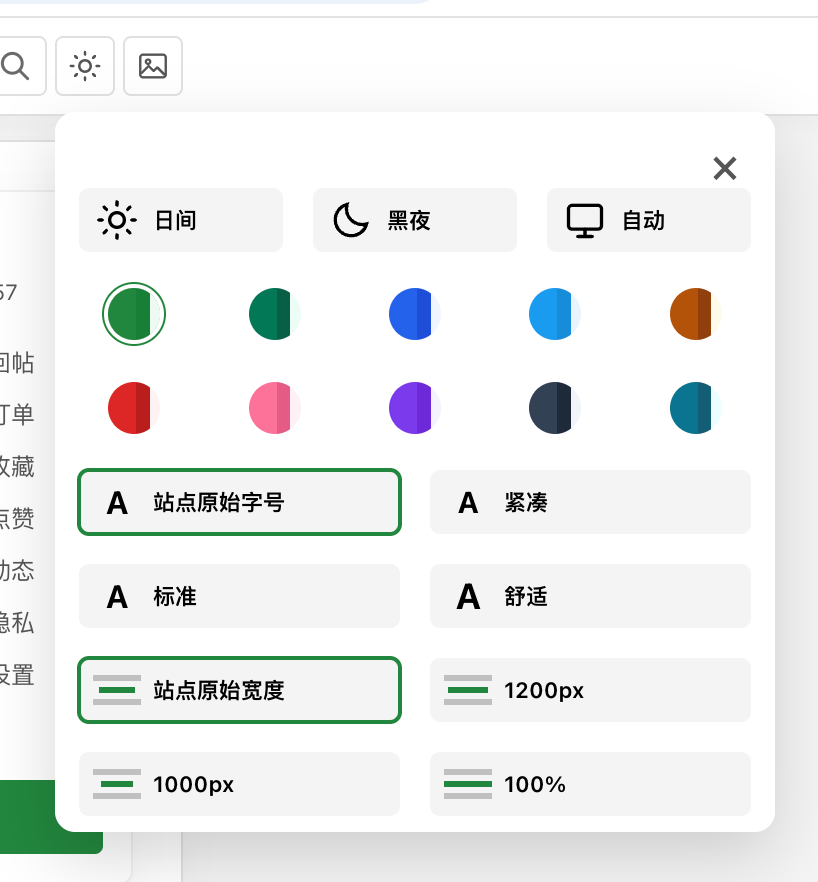
Task: Click the image icon in toolbar
Action: (x=153, y=66)
